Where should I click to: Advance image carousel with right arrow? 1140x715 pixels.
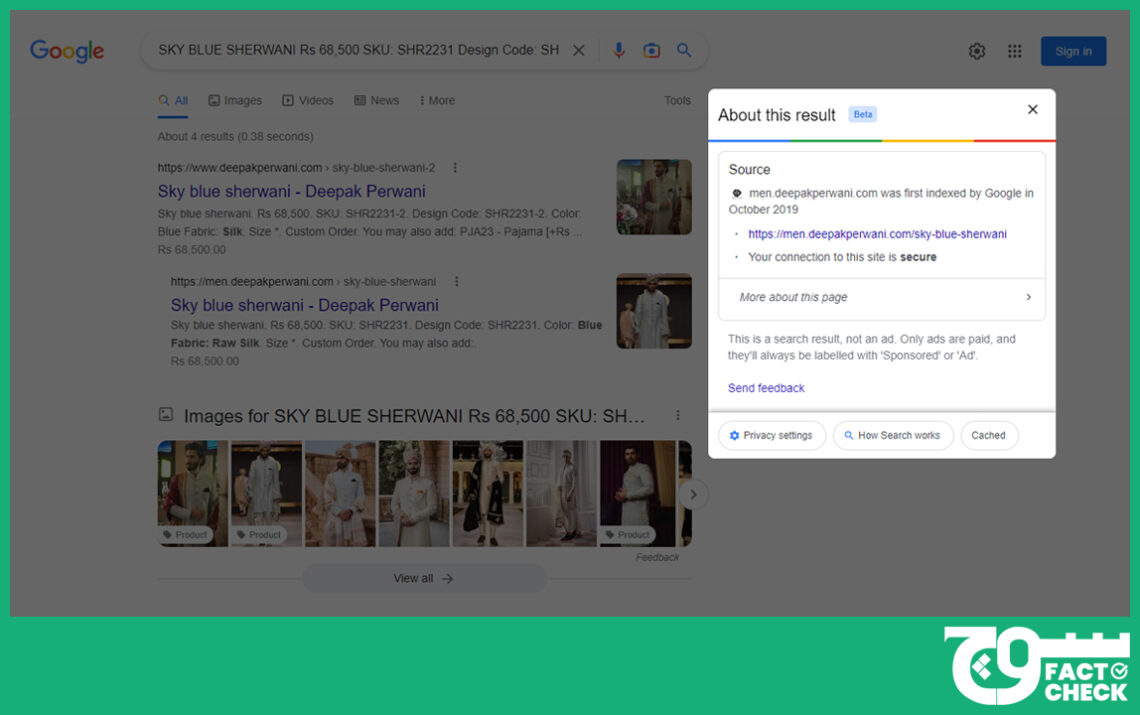(x=694, y=495)
